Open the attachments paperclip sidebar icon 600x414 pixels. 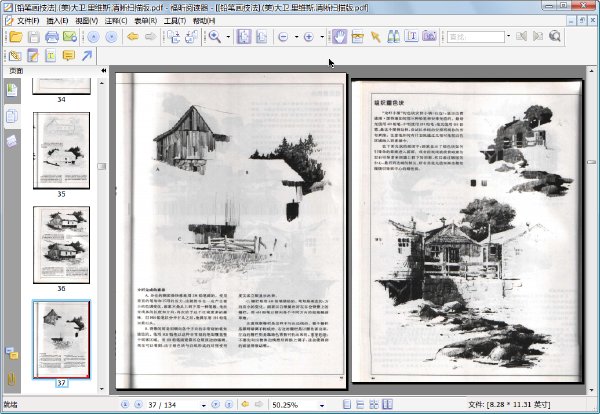pyautogui.click(x=12, y=379)
